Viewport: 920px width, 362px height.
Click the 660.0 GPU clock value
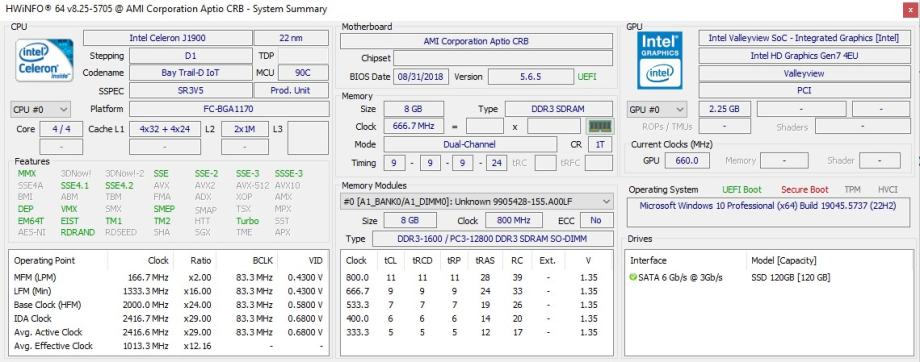coord(687,160)
